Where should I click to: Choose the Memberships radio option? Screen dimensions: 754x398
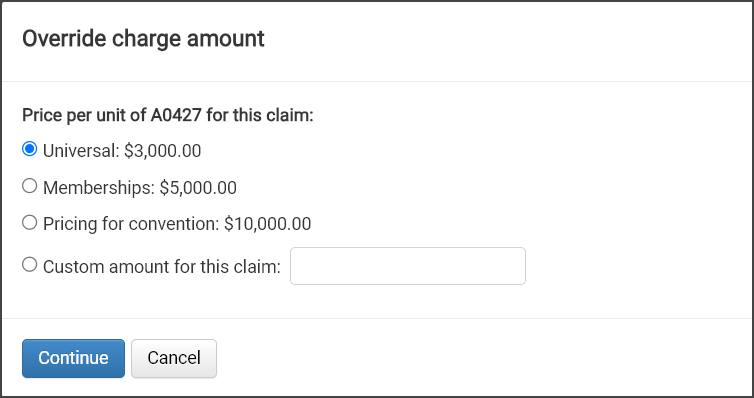29,186
